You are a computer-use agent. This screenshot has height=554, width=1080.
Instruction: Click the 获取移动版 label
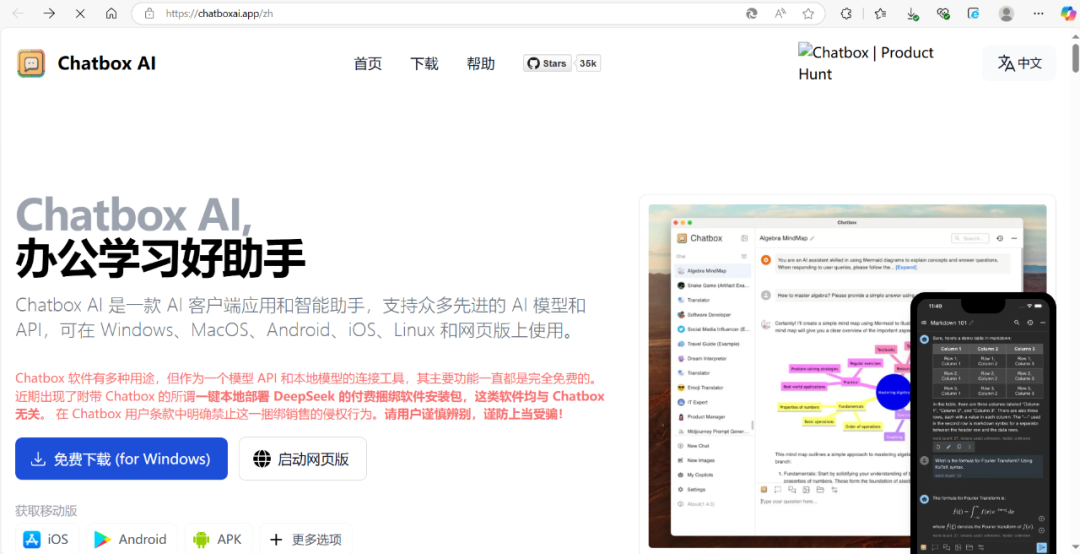46,511
